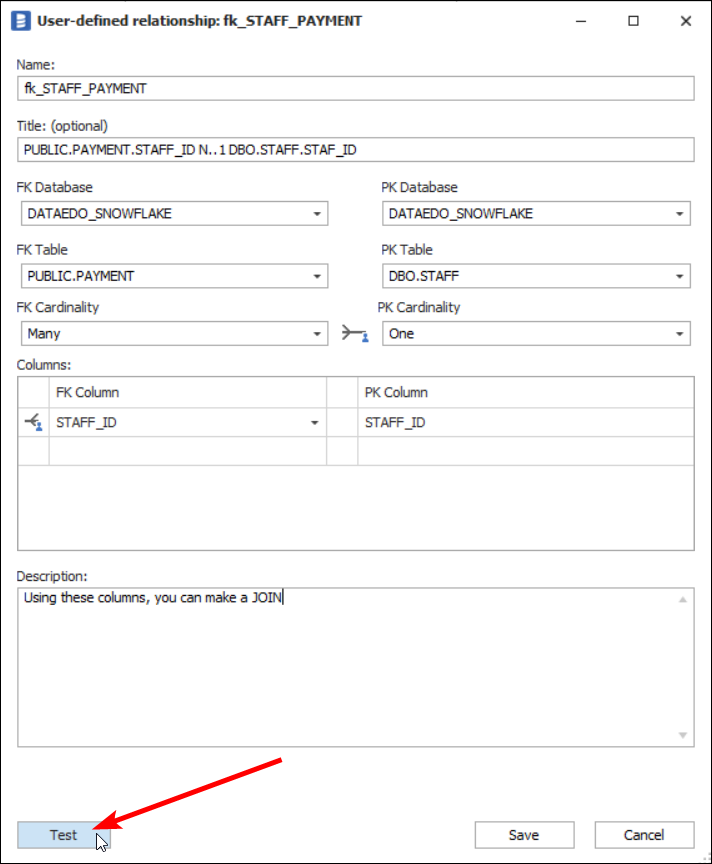This screenshot has width=712, height=864.
Task: Open the PK Database dropdown
Action: [680, 214]
